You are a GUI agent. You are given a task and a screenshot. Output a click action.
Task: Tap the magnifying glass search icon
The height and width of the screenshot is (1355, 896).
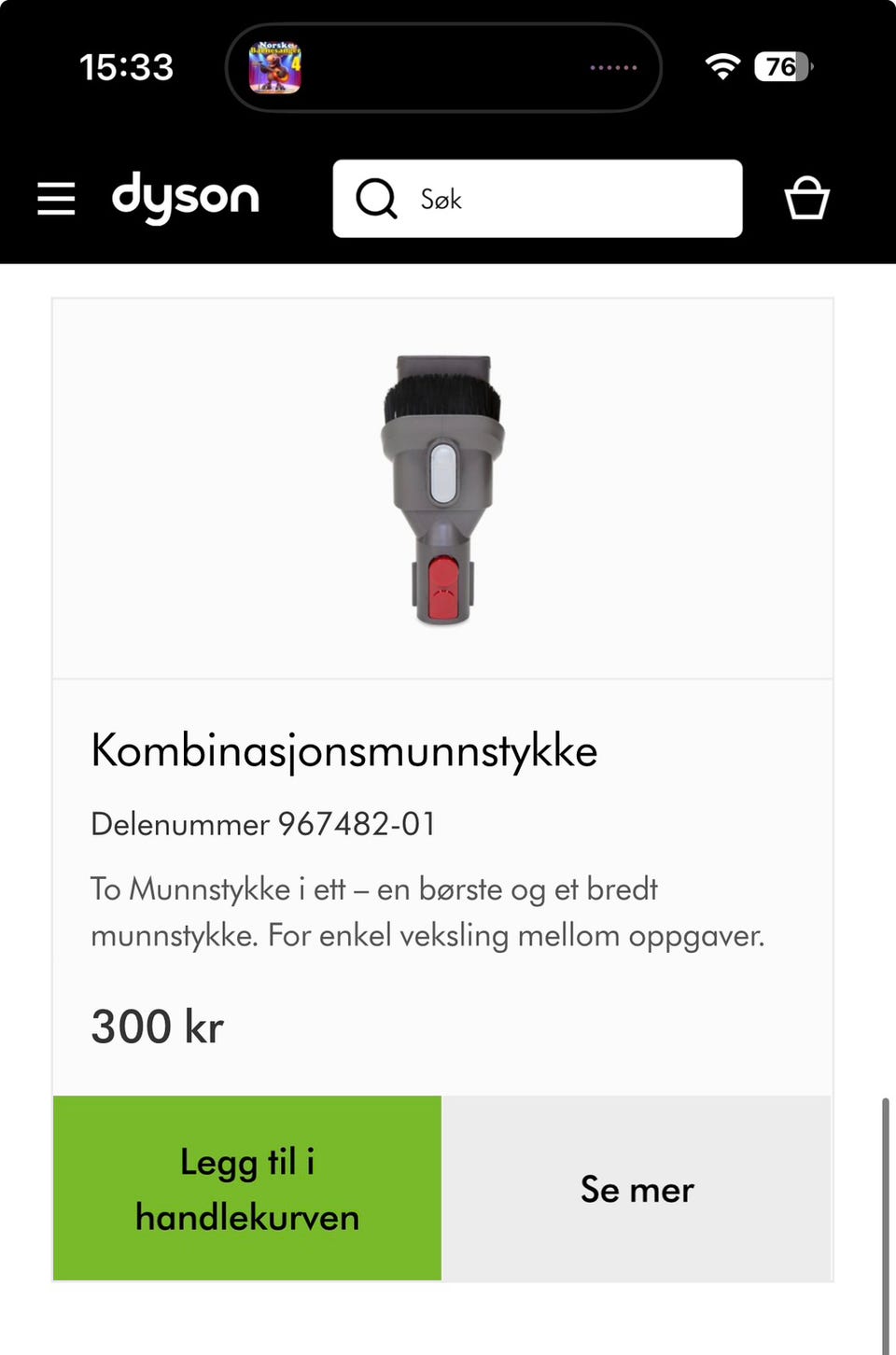pos(376,199)
